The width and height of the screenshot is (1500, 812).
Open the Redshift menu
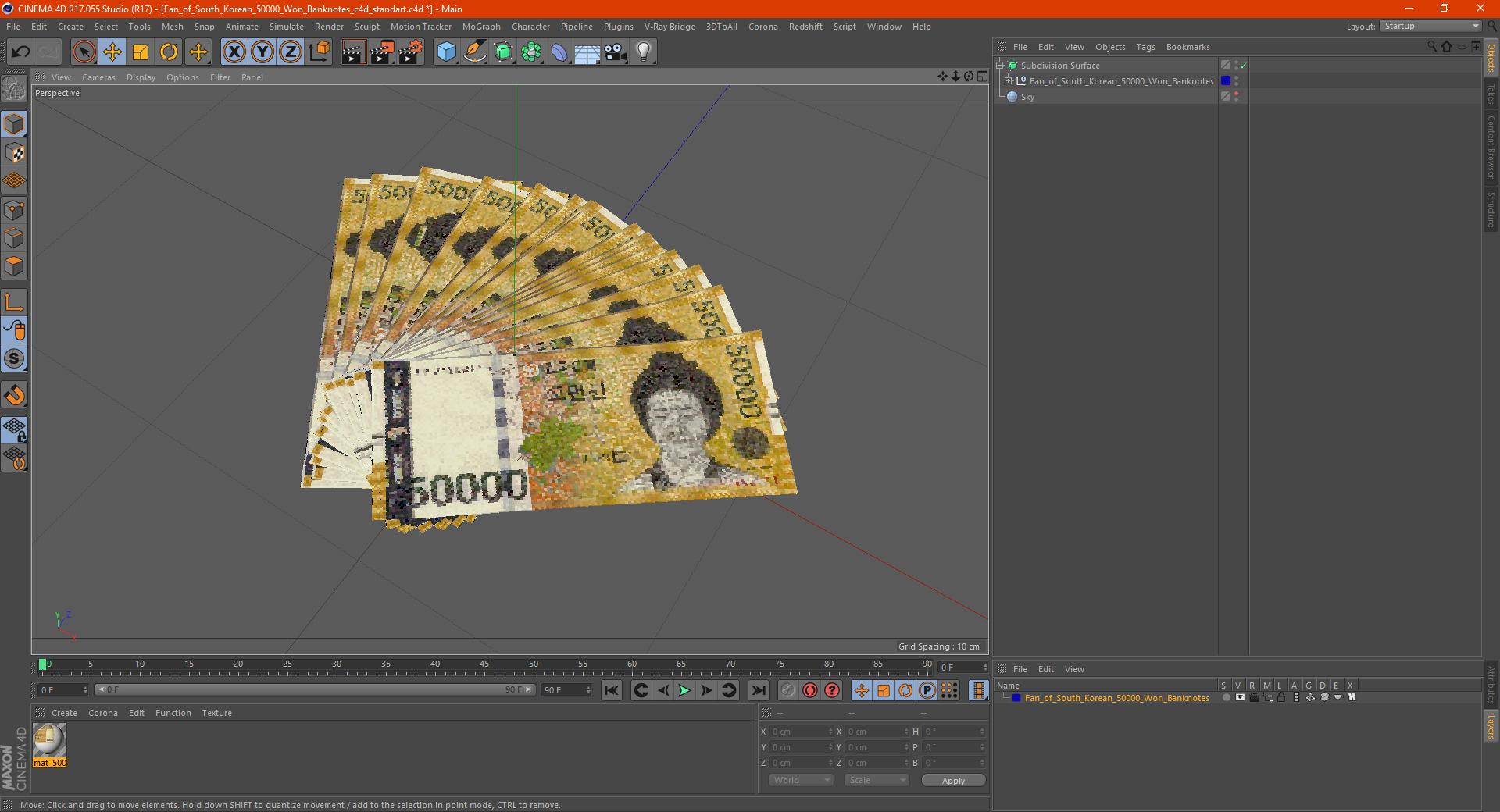(x=805, y=27)
